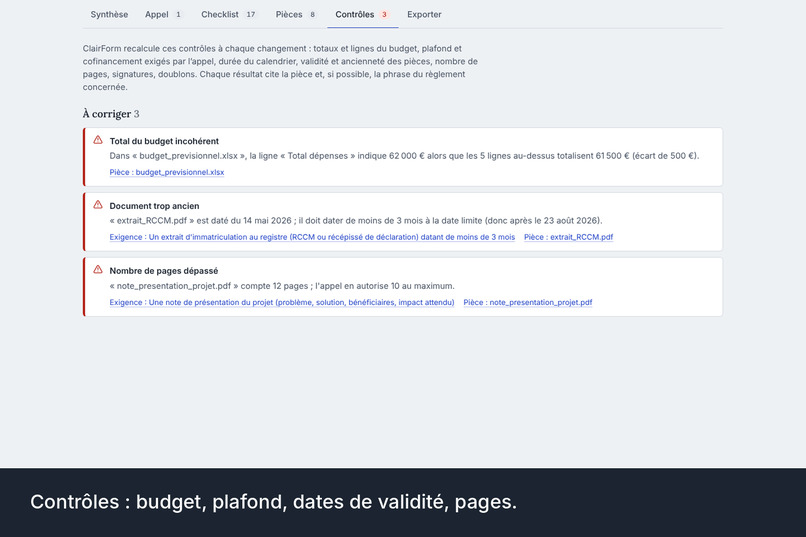Image resolution: width=806 pixels, height=537 pixels.
Task: Open the Exporter tab
Action: pyautogui.click(x=424, y=14)
